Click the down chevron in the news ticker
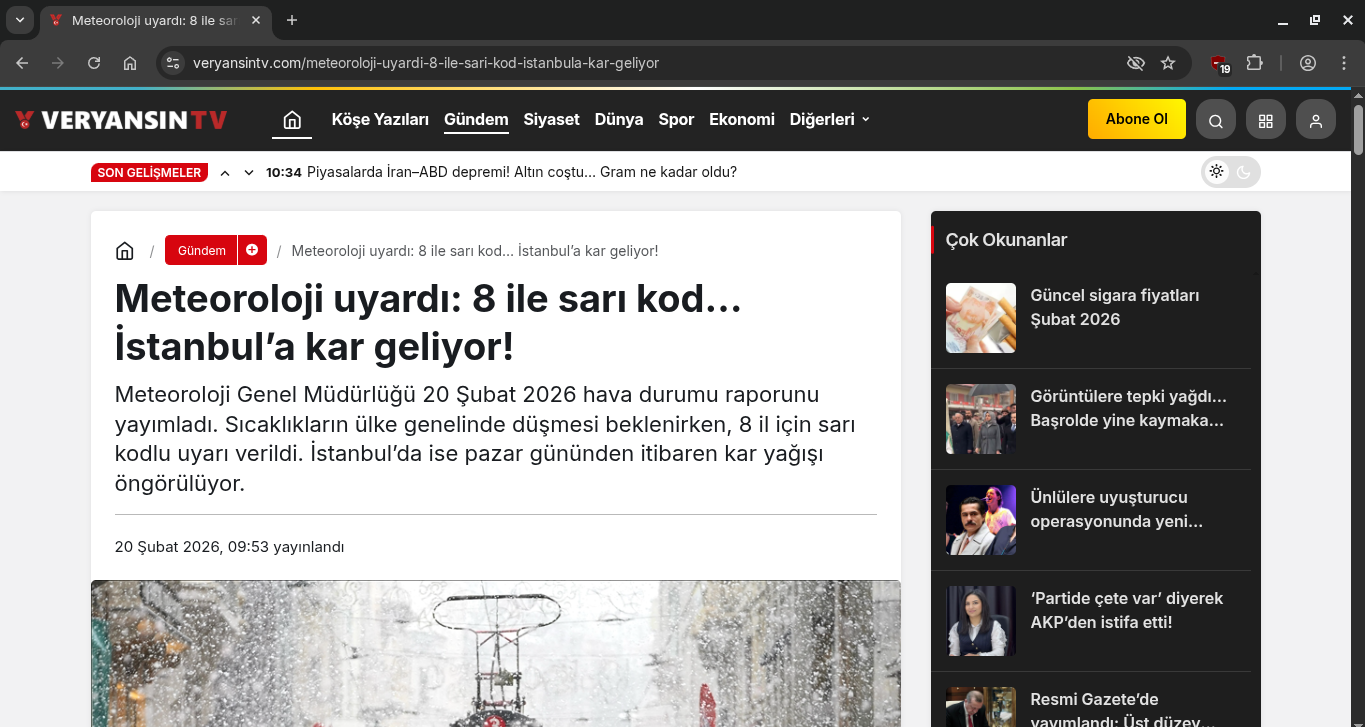 pos(249,171)
